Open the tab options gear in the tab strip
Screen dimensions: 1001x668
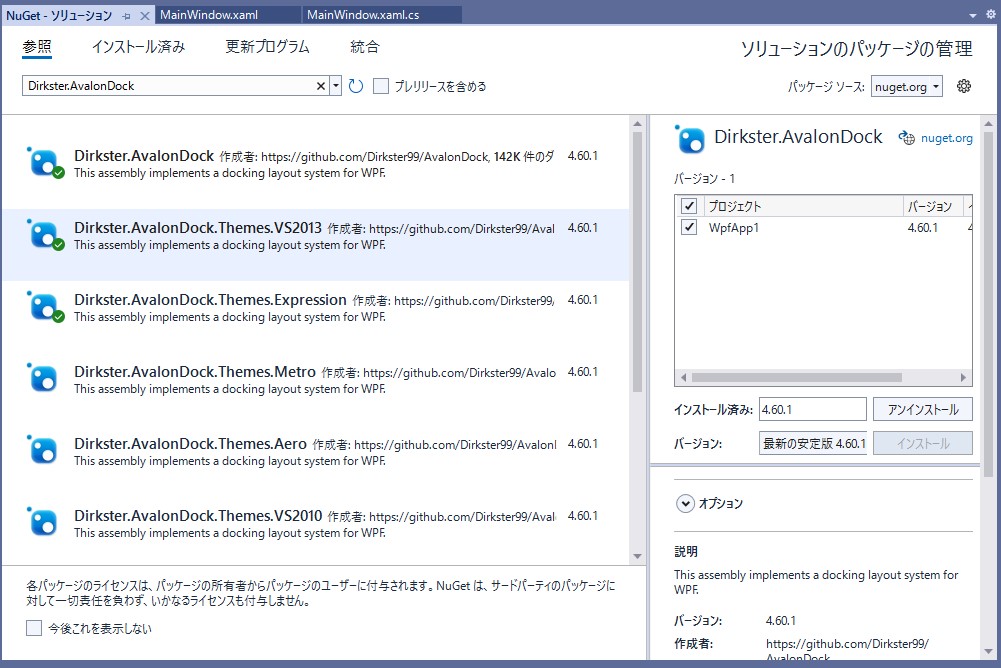coord(990,14)
